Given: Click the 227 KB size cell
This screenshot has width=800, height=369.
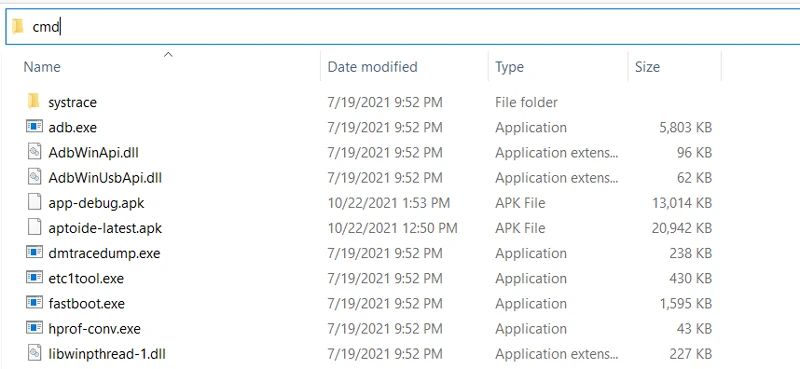Looking at the screenshot, I should coord(691,354).
